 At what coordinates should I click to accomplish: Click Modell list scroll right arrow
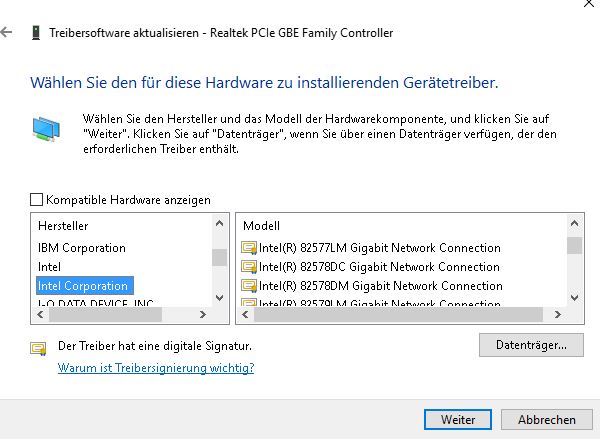558,315
